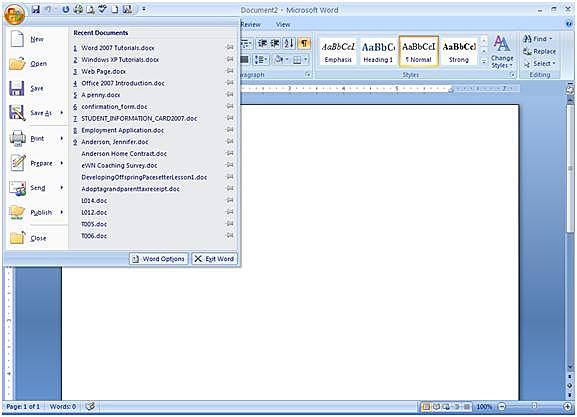Open the Shading paint bucket dropdown

click(x=281, y=60)
